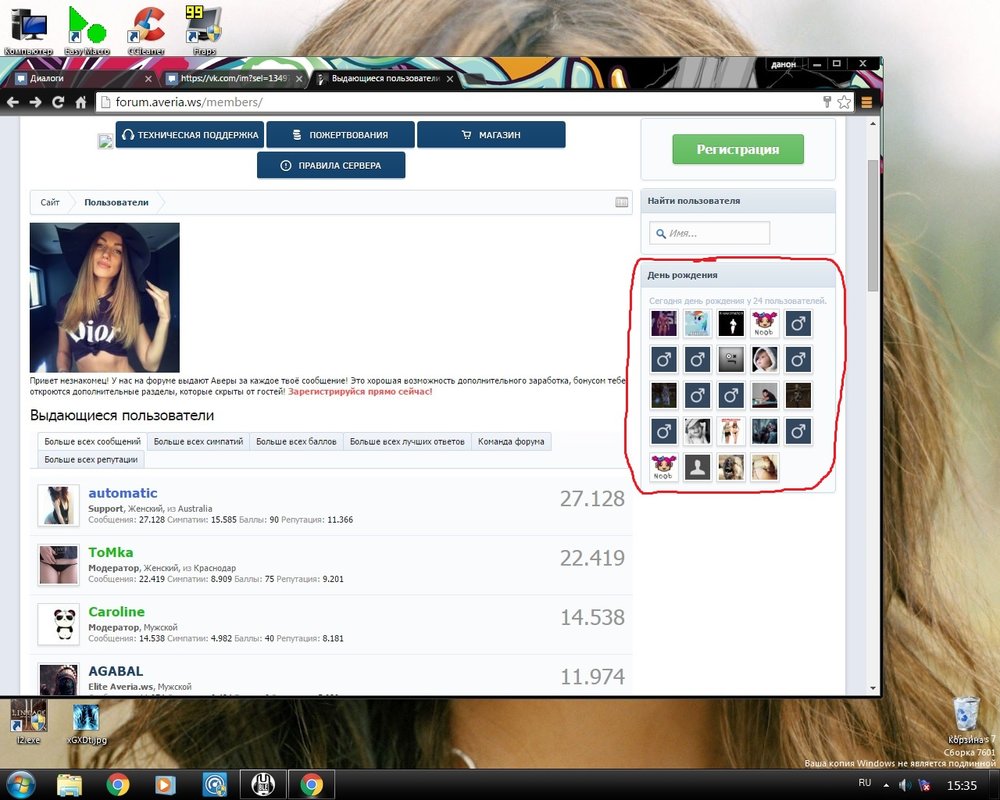Open the Техническая поддержка section

189,135
